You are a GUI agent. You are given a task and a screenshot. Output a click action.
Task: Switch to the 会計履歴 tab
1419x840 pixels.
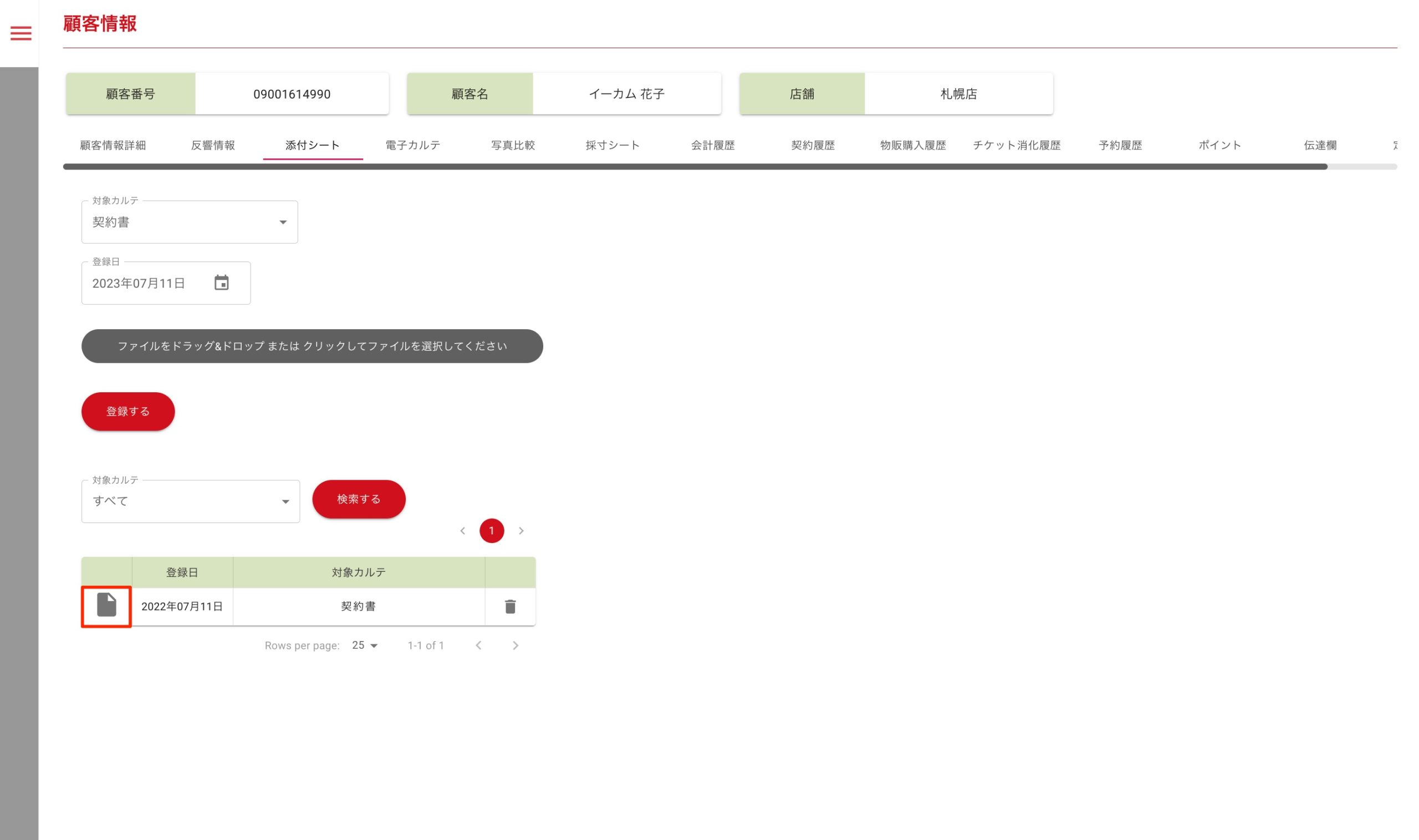712,145
